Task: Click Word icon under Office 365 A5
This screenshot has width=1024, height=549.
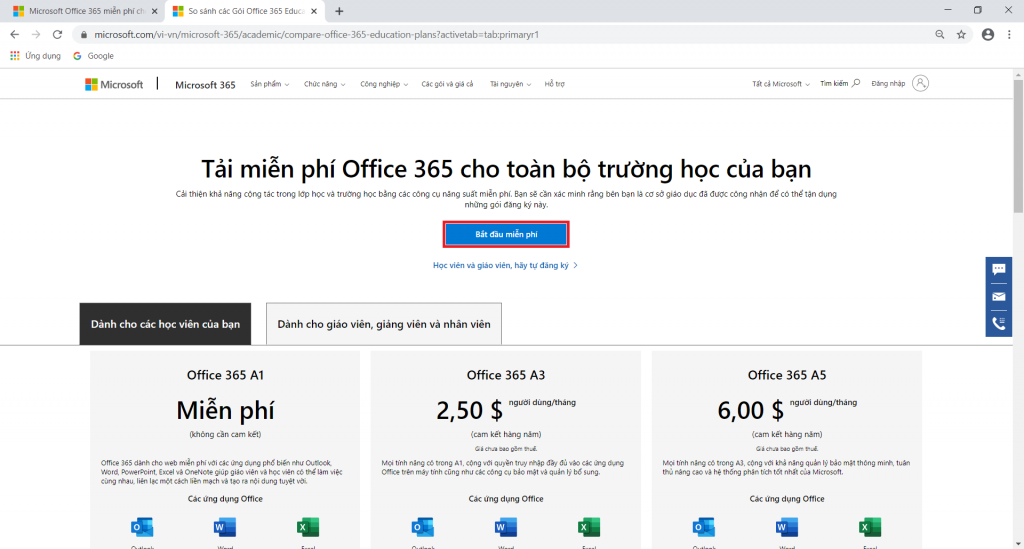Action: pyautogui.click(x=786, y=527)
